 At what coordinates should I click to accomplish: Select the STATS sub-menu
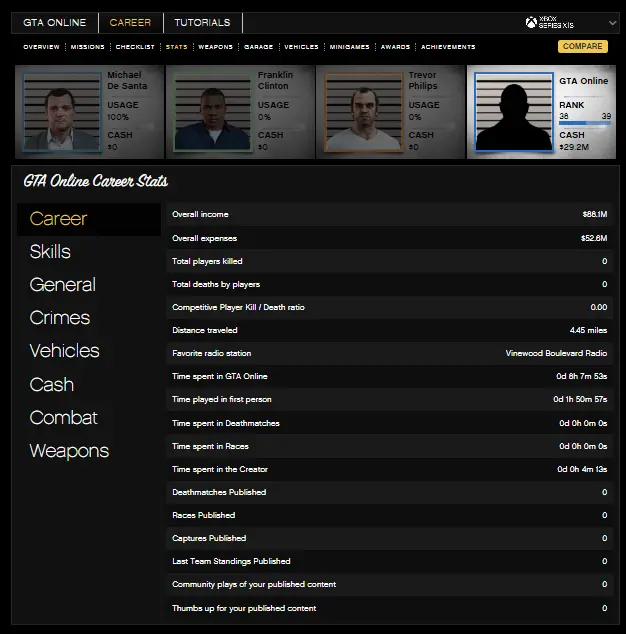[177, 47]
